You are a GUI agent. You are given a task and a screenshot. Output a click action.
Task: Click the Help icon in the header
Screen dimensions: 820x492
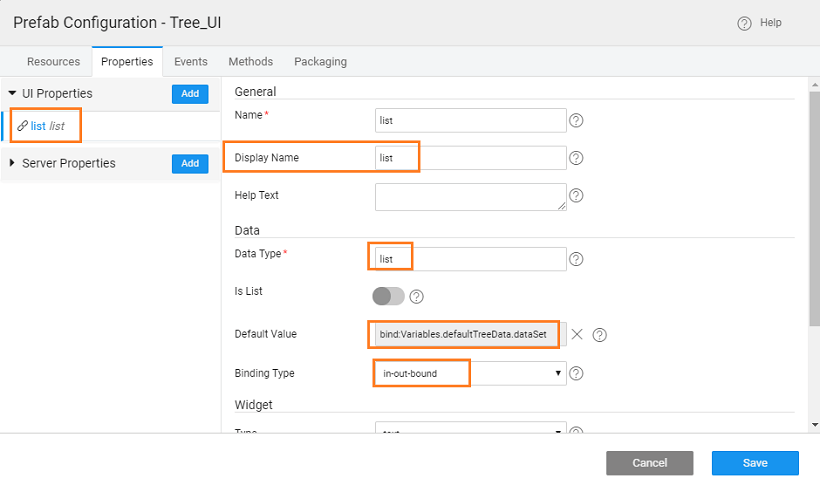[x=744, y=24]
